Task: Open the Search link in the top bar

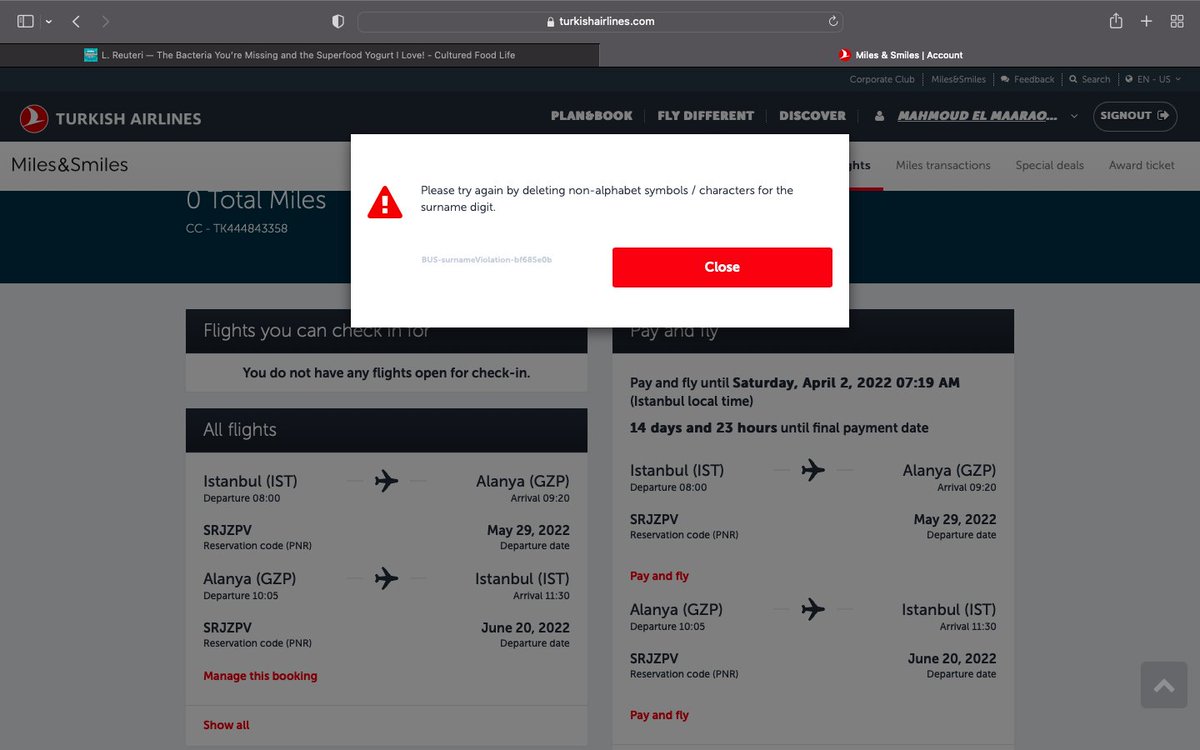Action: pyautogui.click(x=1090, y=79)
